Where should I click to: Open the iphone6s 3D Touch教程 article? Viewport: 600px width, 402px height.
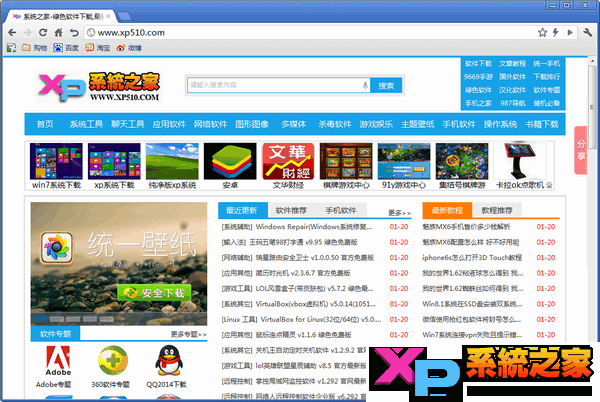tap(472, 258)
